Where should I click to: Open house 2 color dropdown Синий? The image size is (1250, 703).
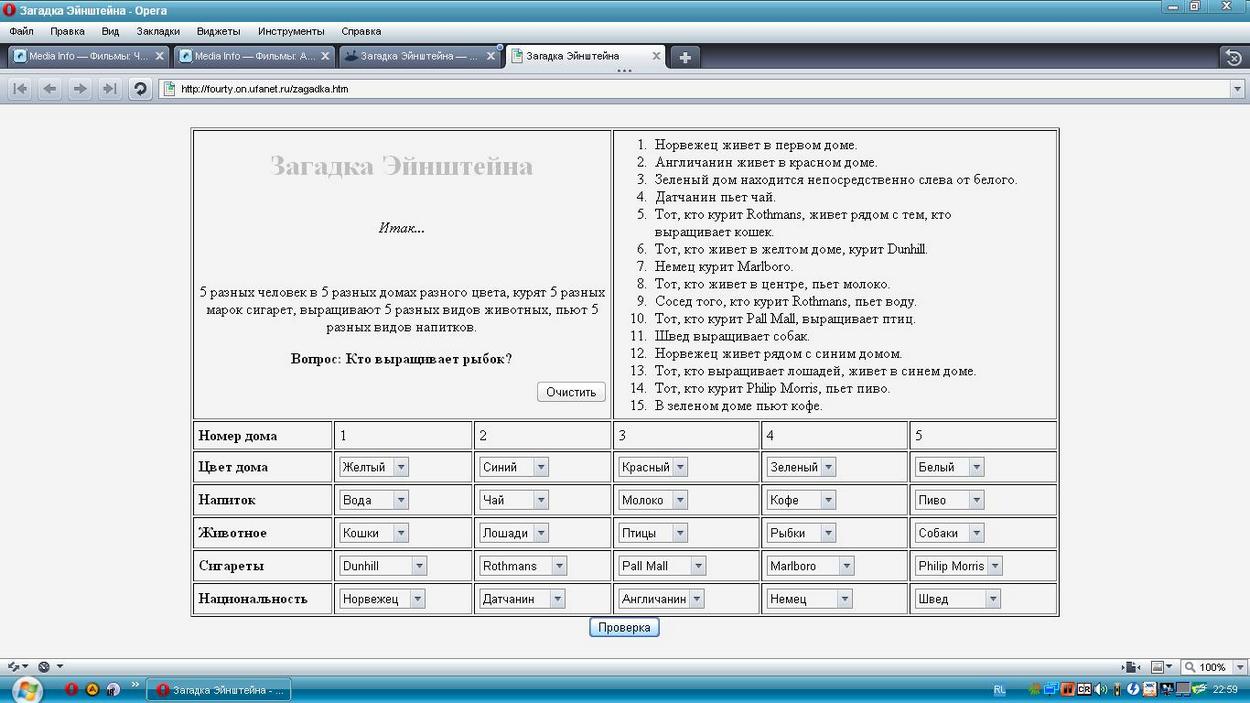click(514, 467)
